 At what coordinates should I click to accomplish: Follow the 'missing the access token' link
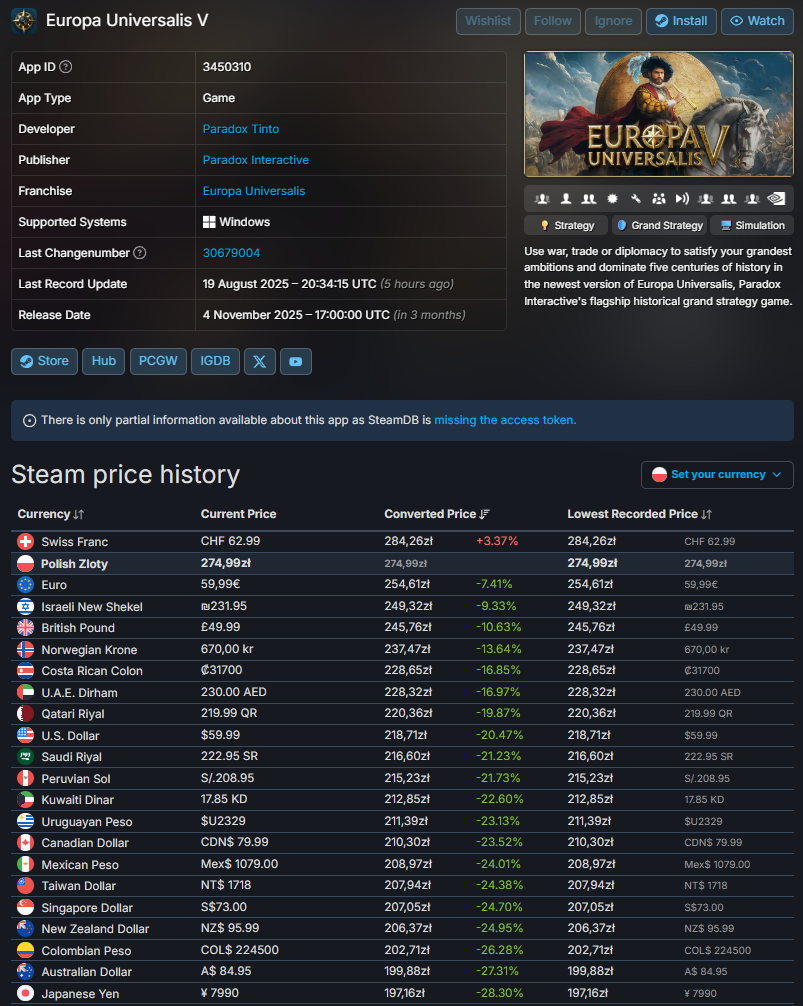505,420
